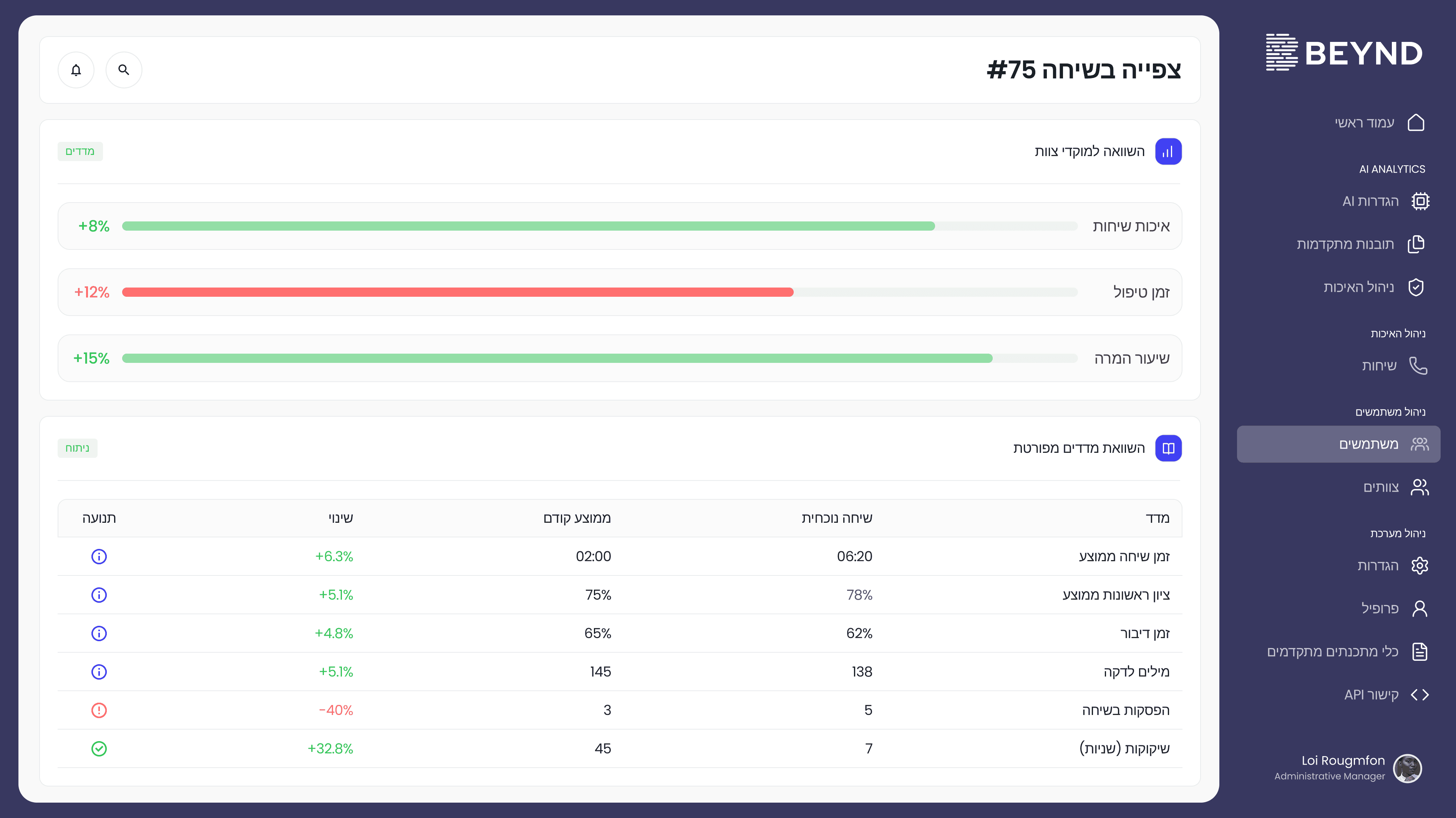Click green check icon in שיקוקים row
1456x818 pixels.
coord(99,748)
